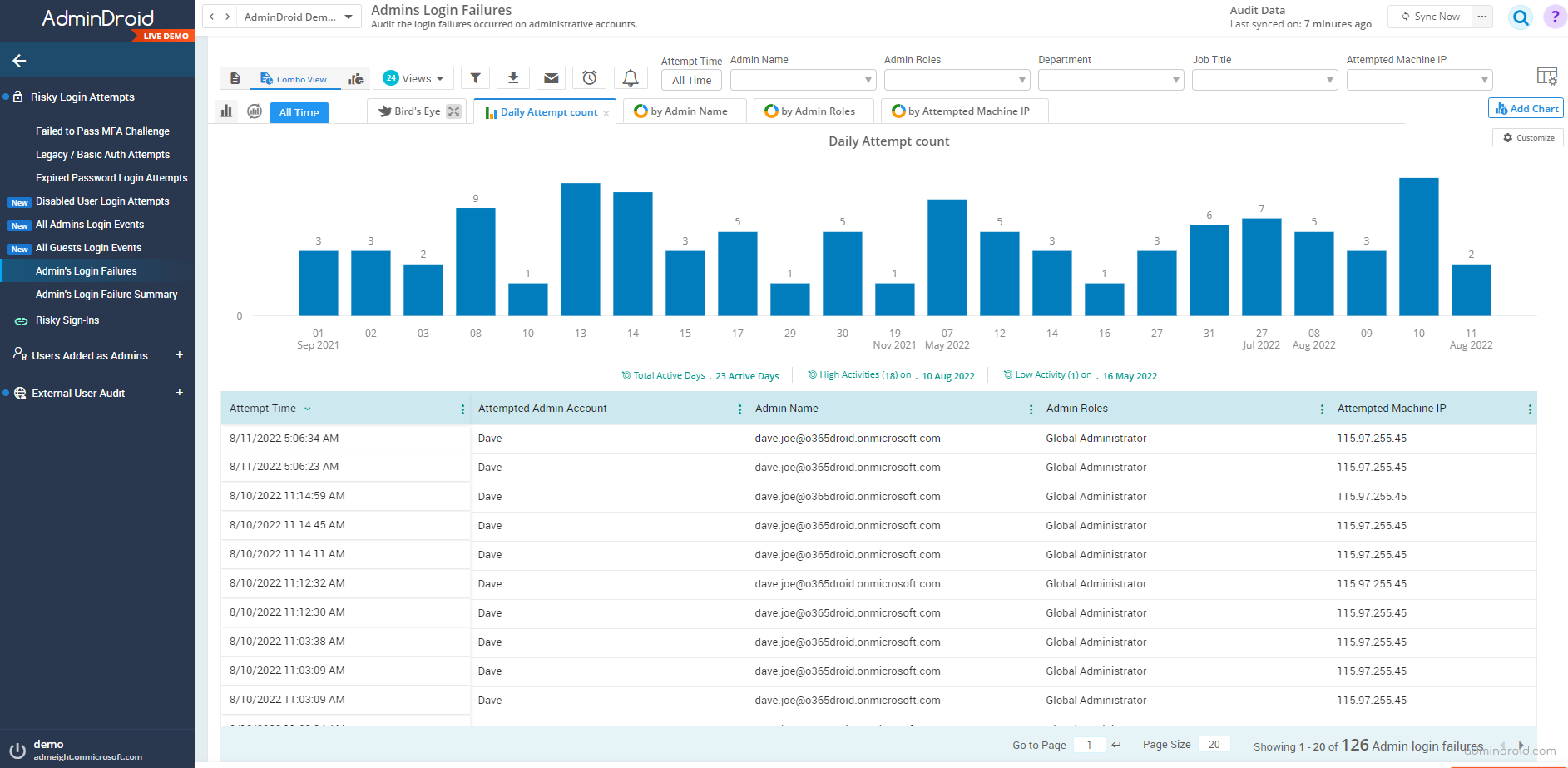Image resolution: width=1568 pixels, height=768 pixels.
Task: Click the Go to Page input field
Action: click(x=1090, y=745)
